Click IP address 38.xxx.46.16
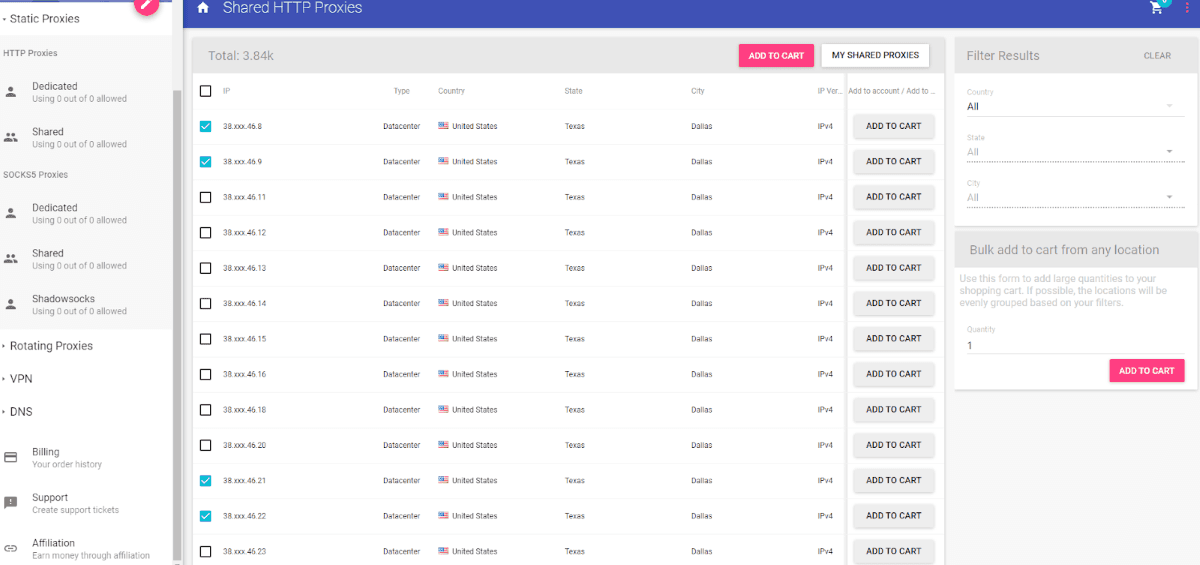The image size is (1200, 565). [x=244, y=374]
